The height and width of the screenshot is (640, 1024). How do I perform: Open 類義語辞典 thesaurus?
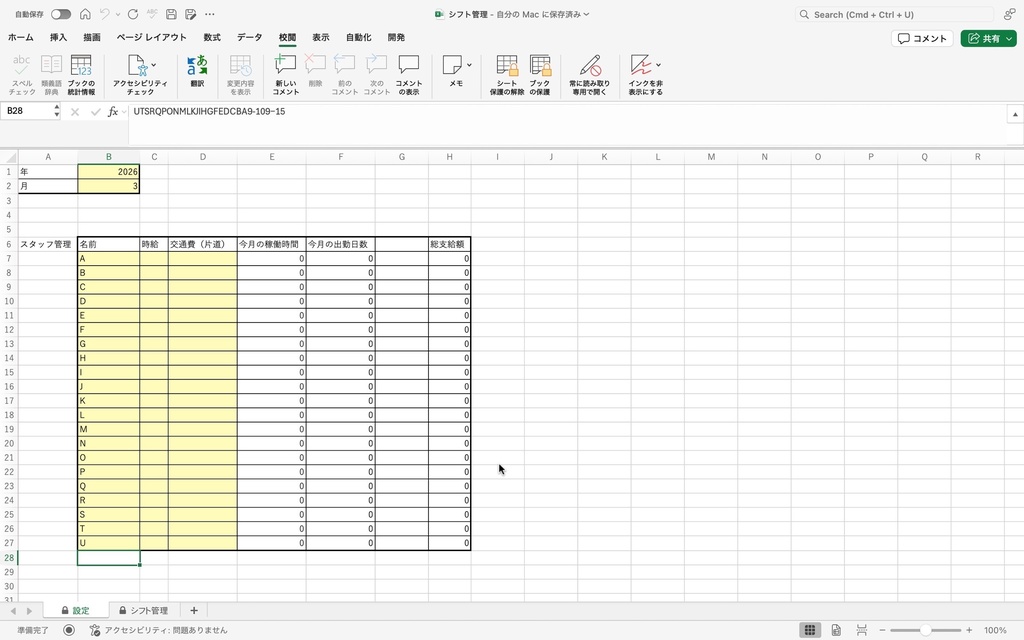click(52, 74)
